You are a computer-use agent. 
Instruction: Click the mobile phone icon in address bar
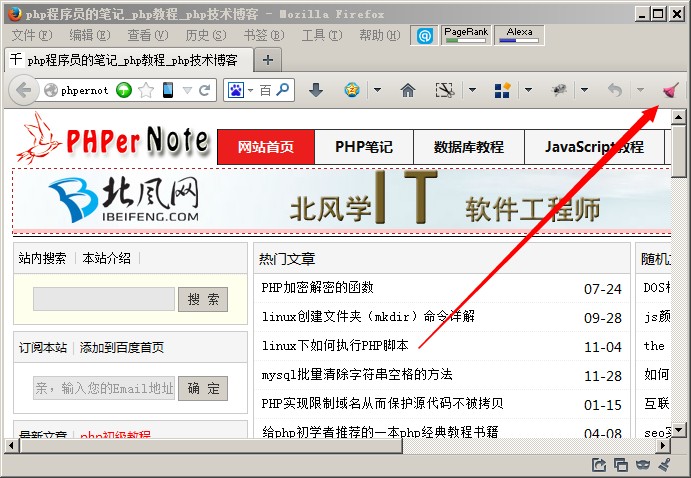coord(168,90)
